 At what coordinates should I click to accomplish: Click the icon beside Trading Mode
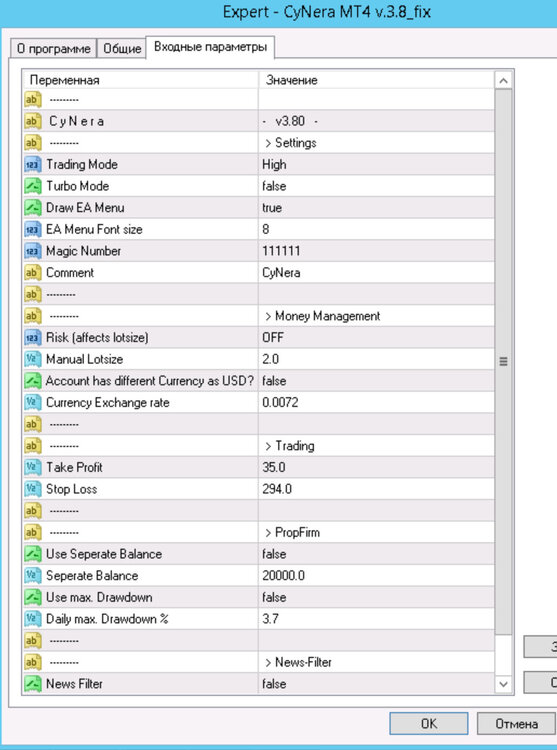click(x=33, y=165)
